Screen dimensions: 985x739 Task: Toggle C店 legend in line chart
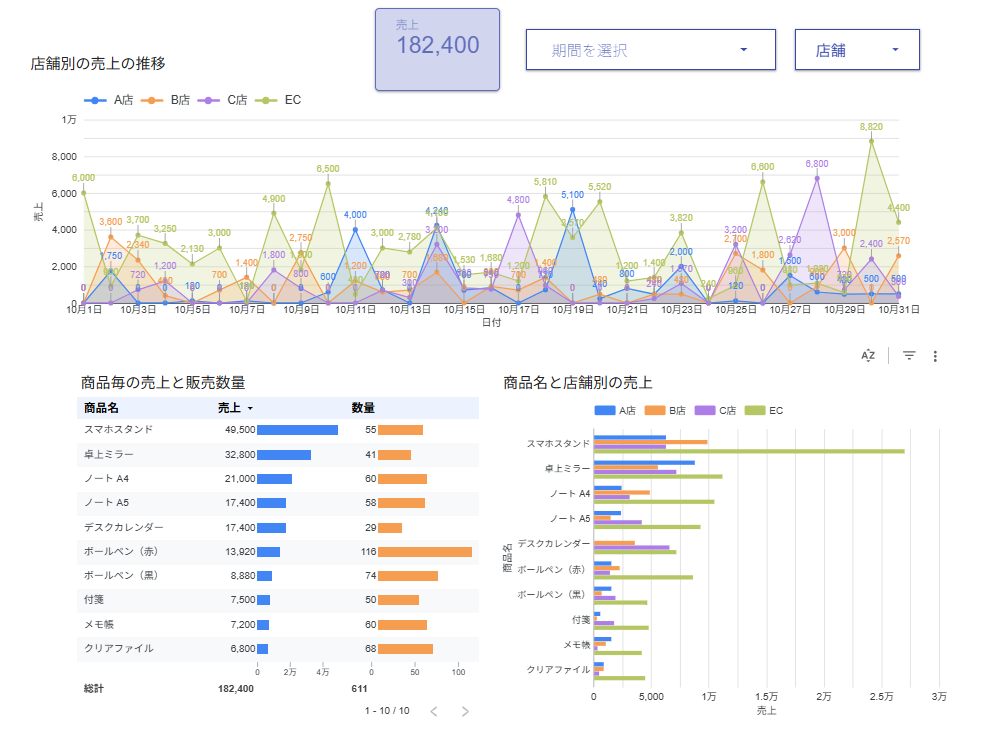222,100
